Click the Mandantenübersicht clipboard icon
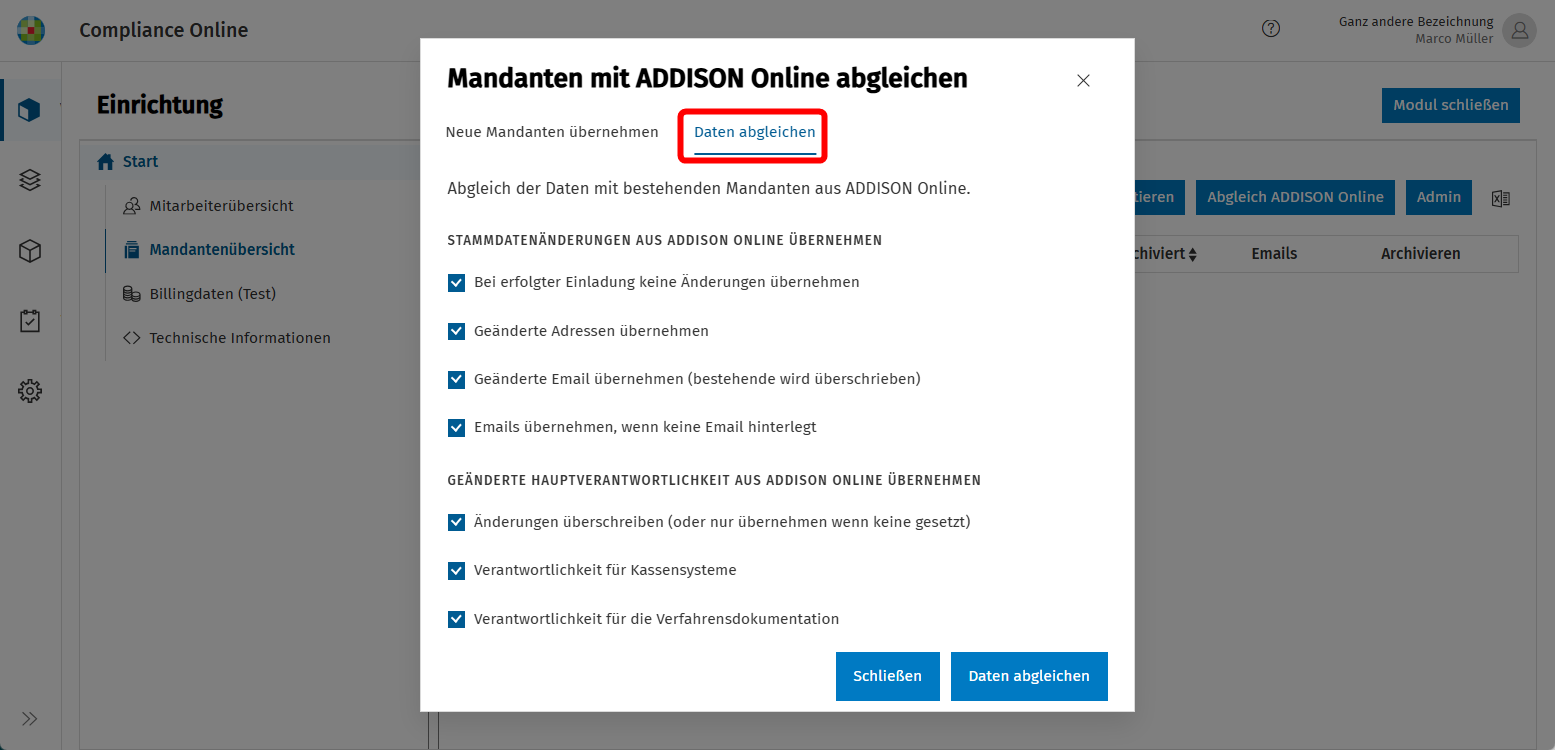This screenshot has width=1555, height=750. pyautogui.click(x=132, y=250)
